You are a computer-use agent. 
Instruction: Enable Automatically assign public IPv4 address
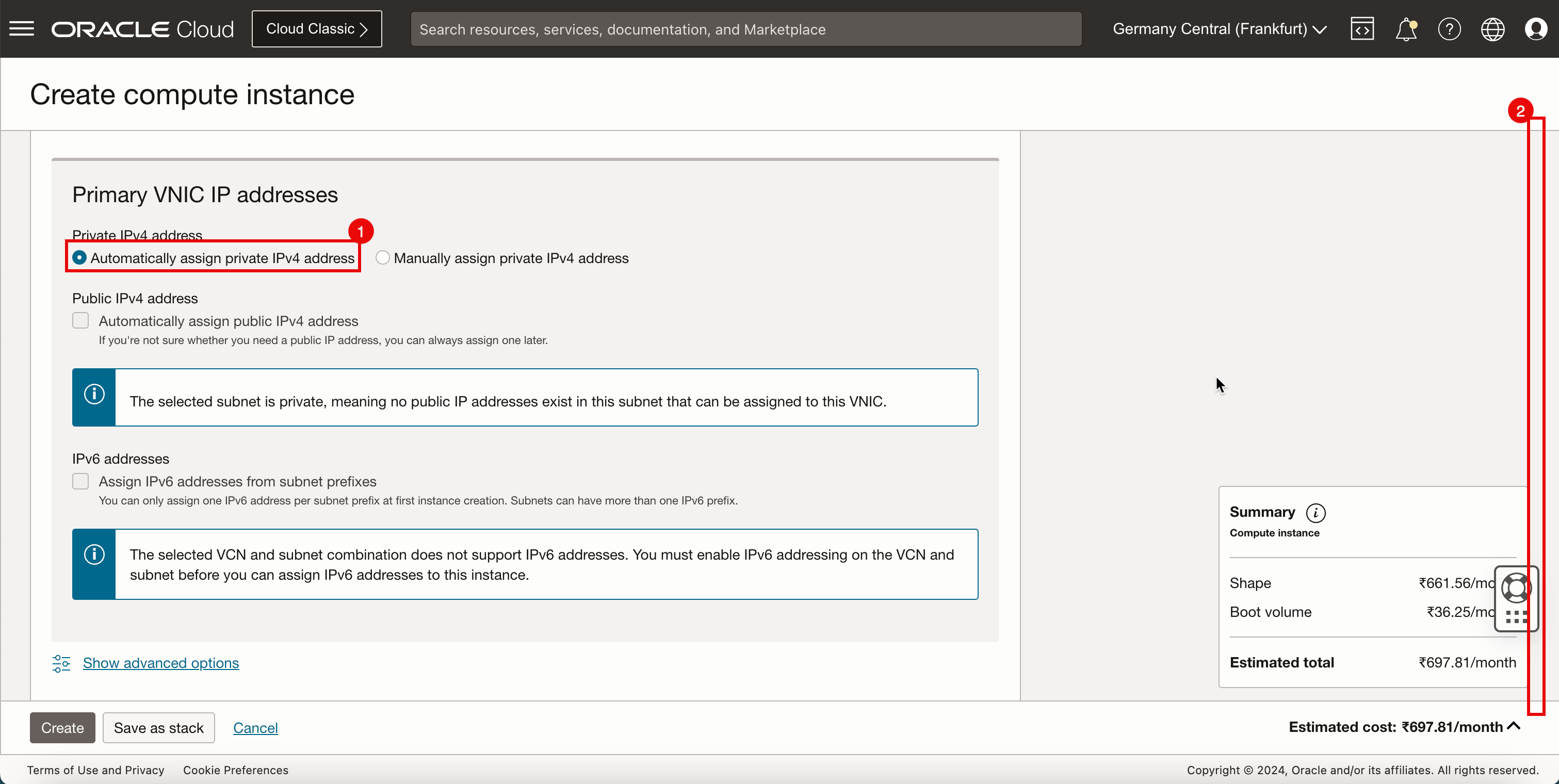(x=79, y=320)
